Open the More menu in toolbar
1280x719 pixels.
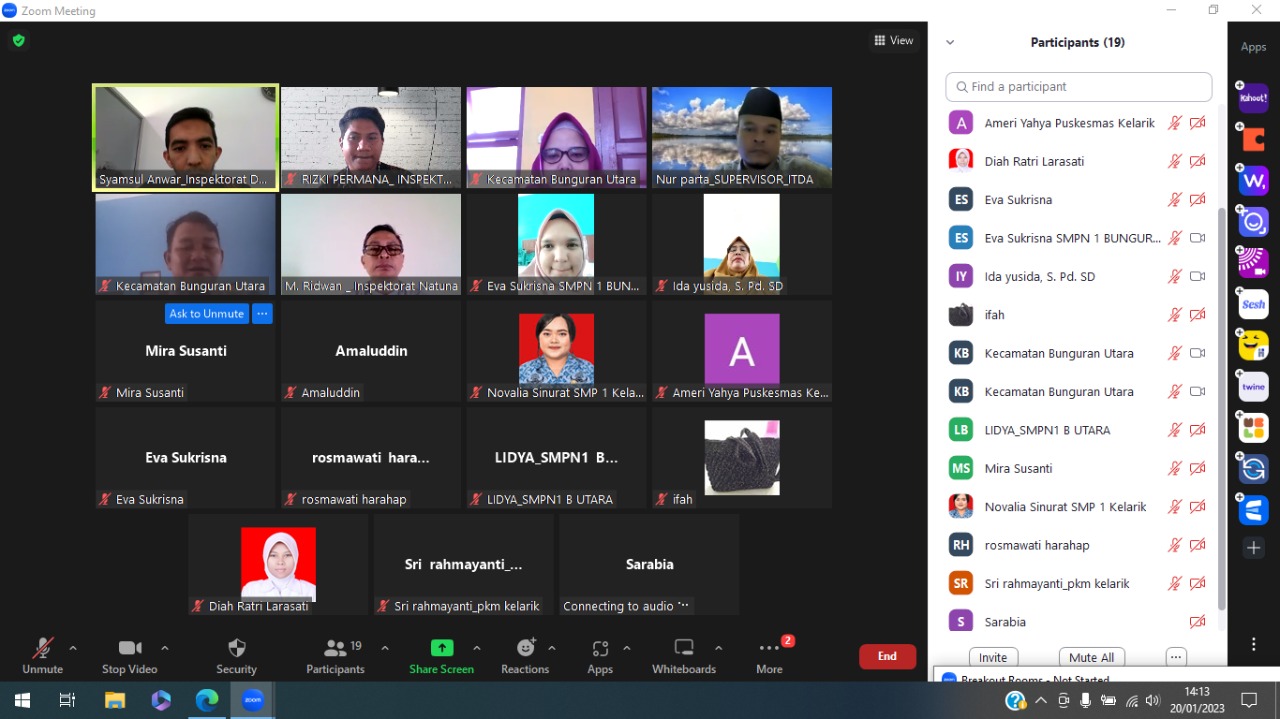pos(769,648)
